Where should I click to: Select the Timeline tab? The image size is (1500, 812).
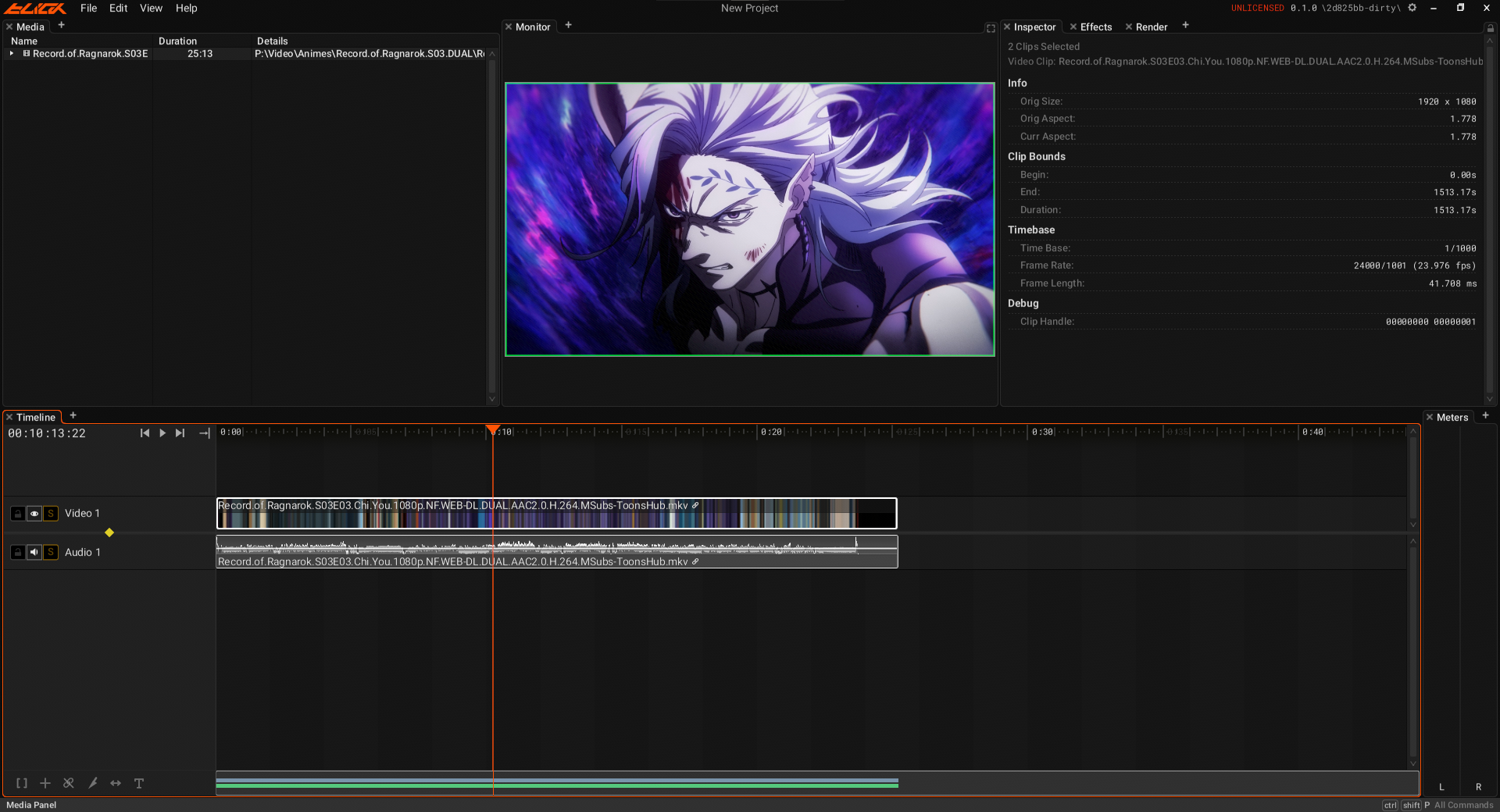[36, 417]
